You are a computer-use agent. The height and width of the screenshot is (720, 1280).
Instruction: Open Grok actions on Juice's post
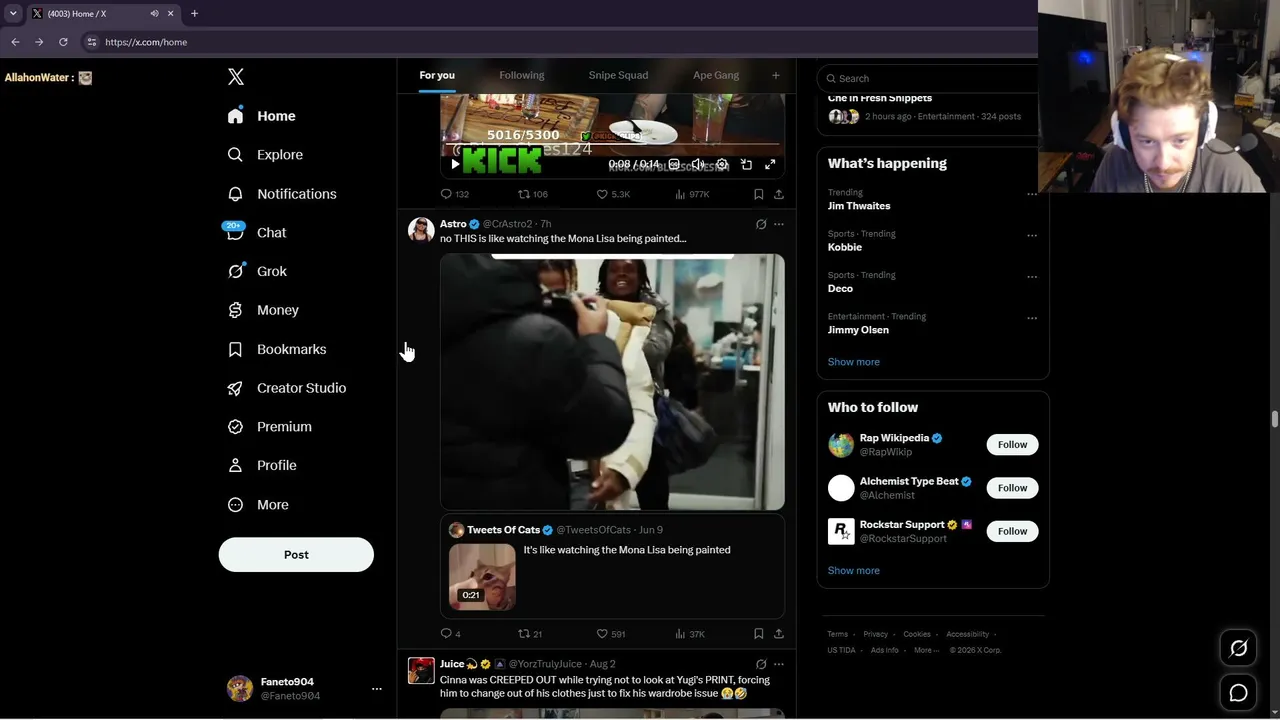(x=761, y=664)
